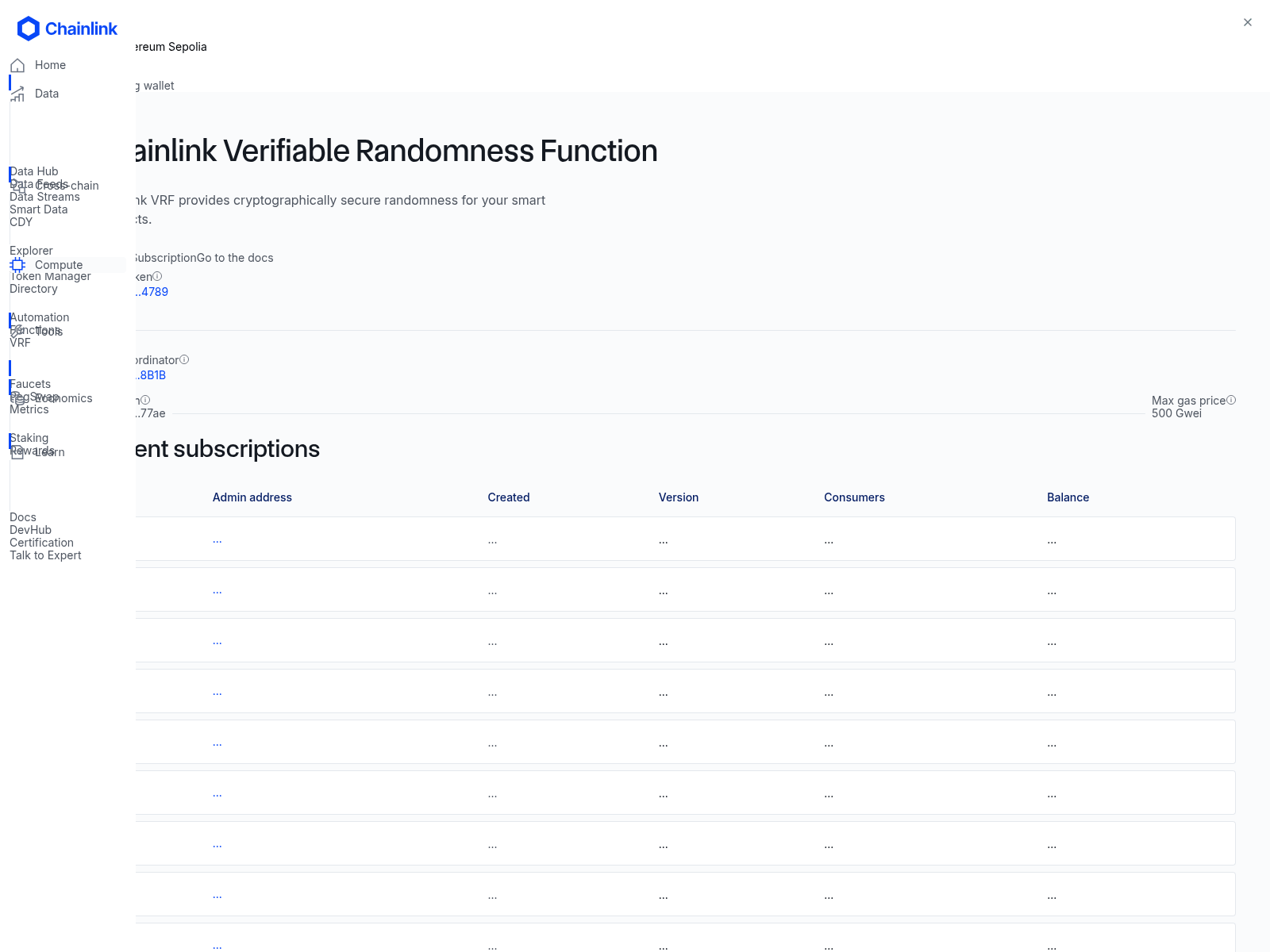Open the Data menu item
This screenshot has height=952, width=1270.
tap(47, 94)
